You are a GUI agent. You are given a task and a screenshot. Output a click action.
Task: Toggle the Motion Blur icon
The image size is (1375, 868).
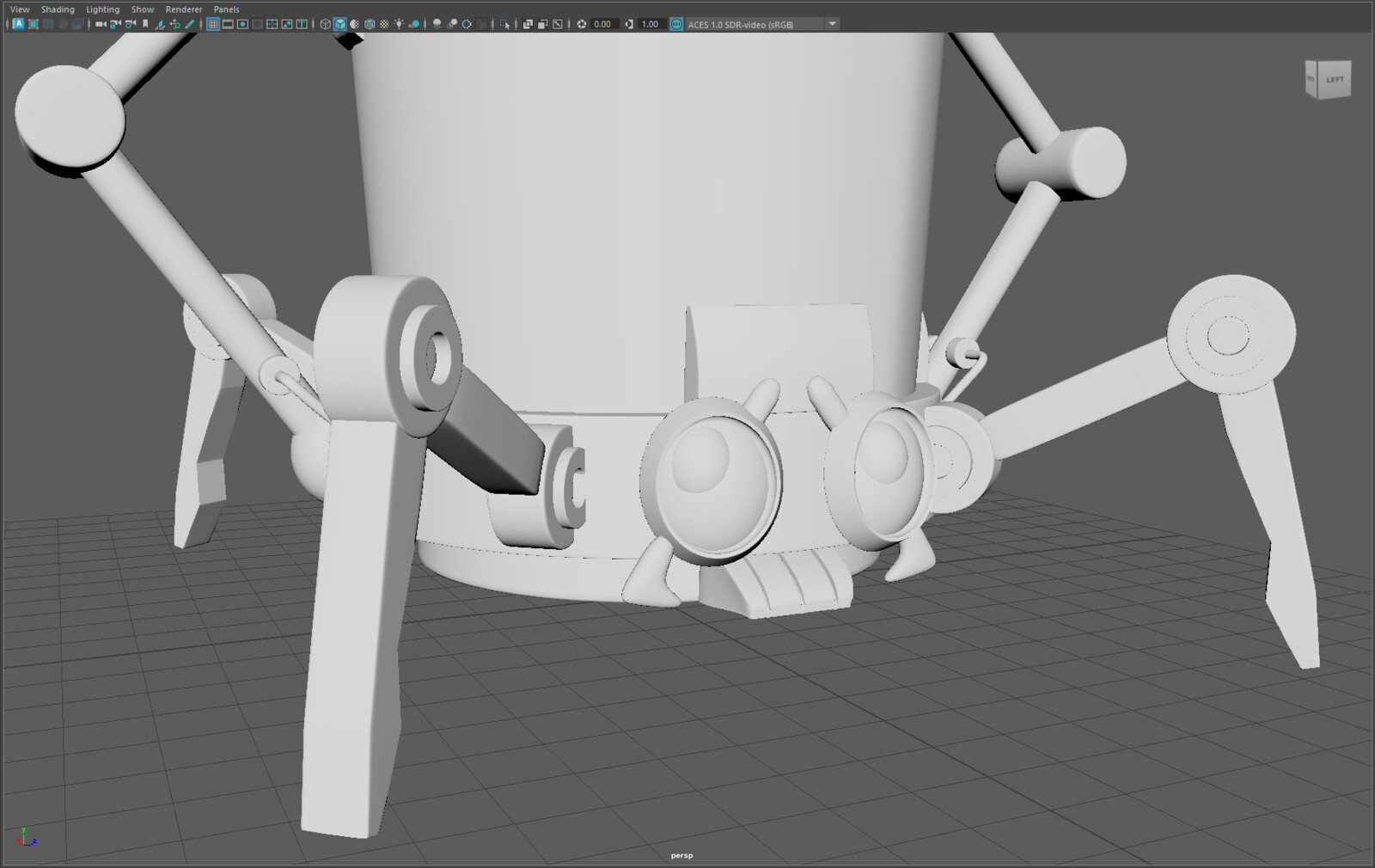(x=452, y=24)
